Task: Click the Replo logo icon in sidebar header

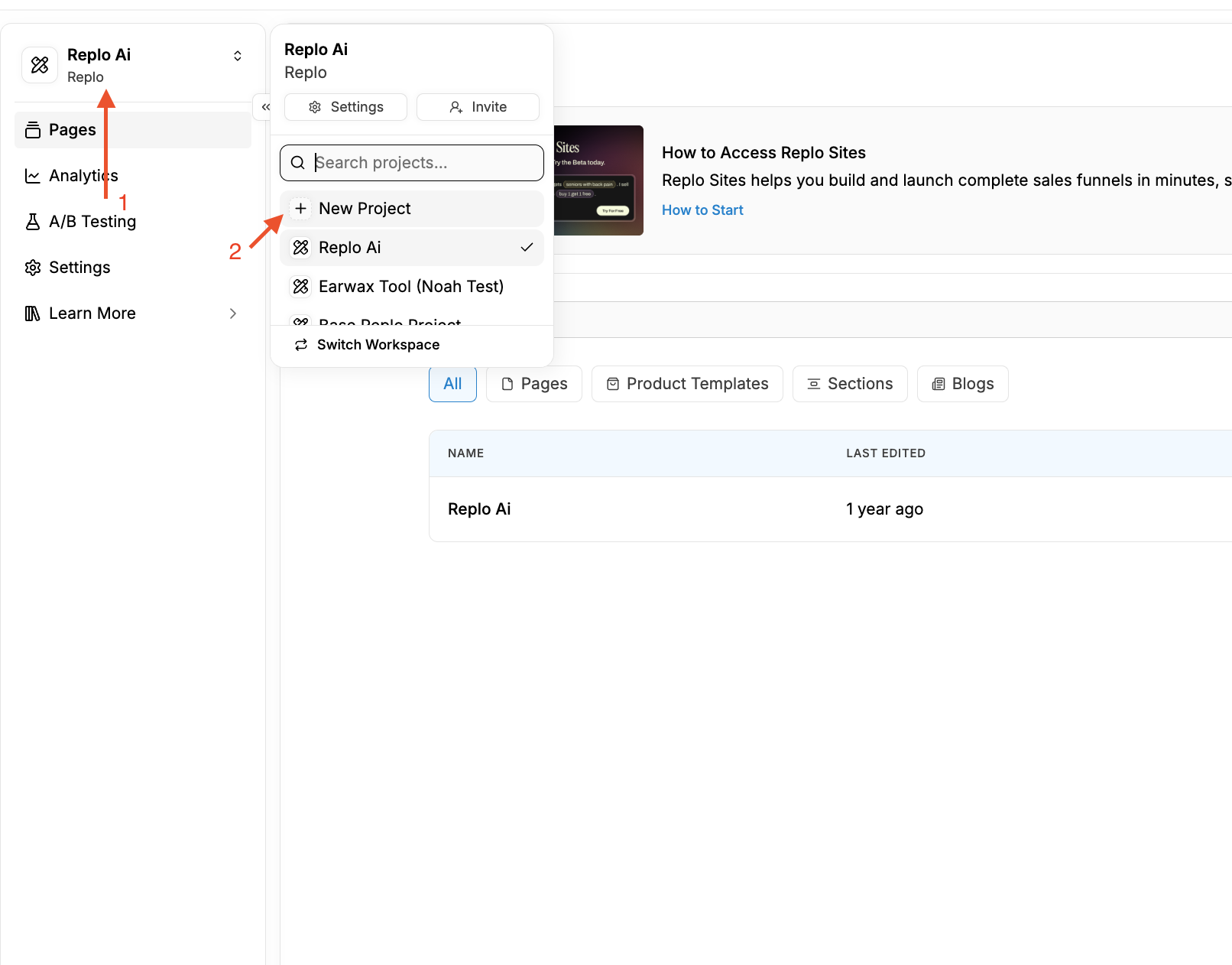Action: tap(40, 65)
